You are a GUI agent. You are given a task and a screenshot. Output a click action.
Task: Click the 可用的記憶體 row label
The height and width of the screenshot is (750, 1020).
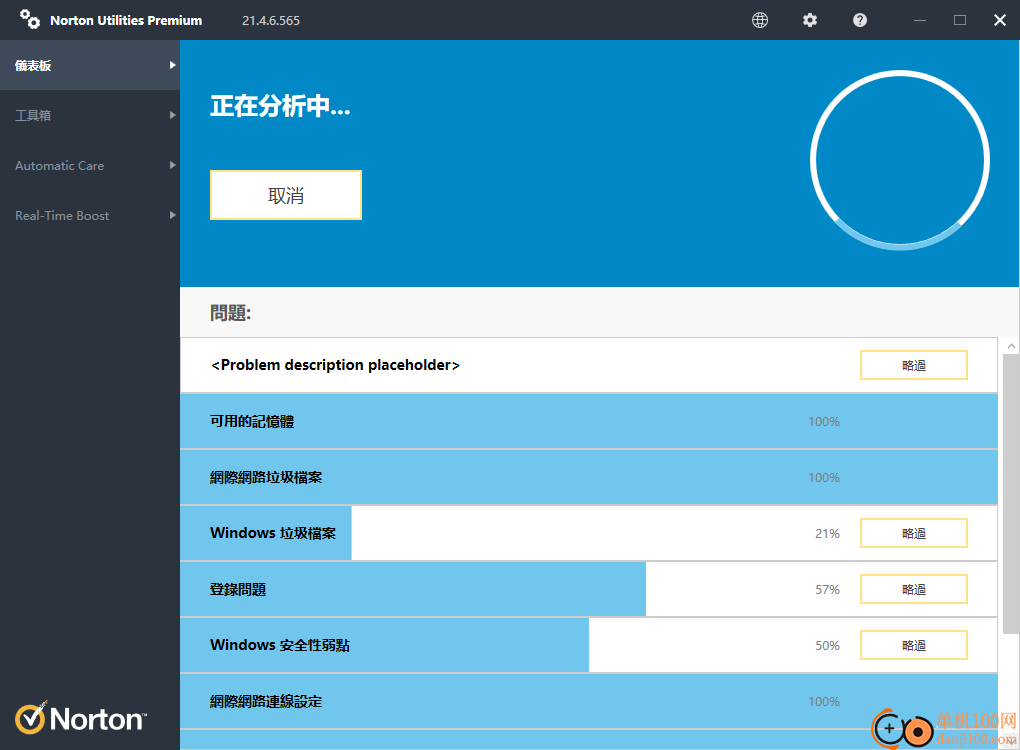pos(252,422)
